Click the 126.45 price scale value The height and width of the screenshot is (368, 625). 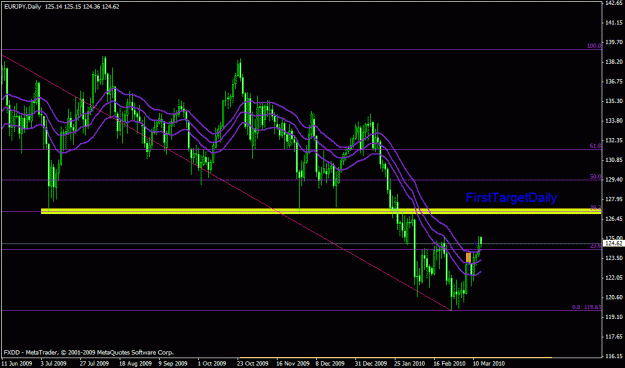coord(614,218)
